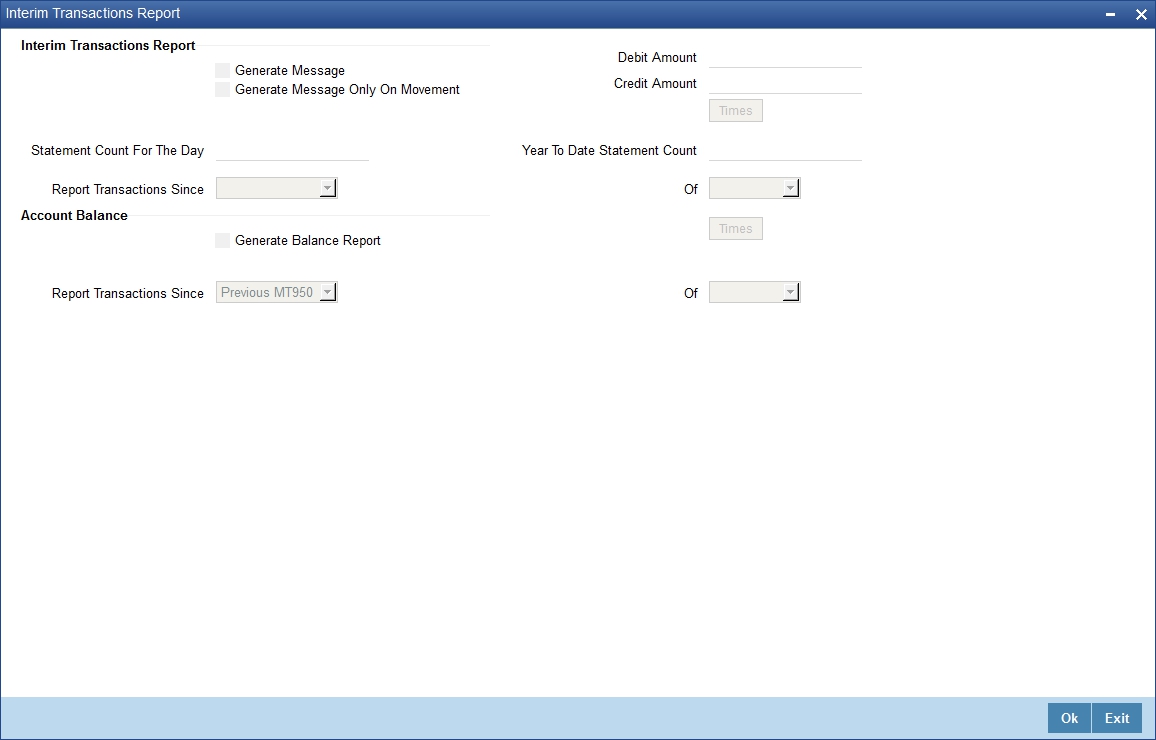This screenshot has width=1156, height=740.
Task: Tick Generate Message Only On Movement
Action: pos(223,90)
